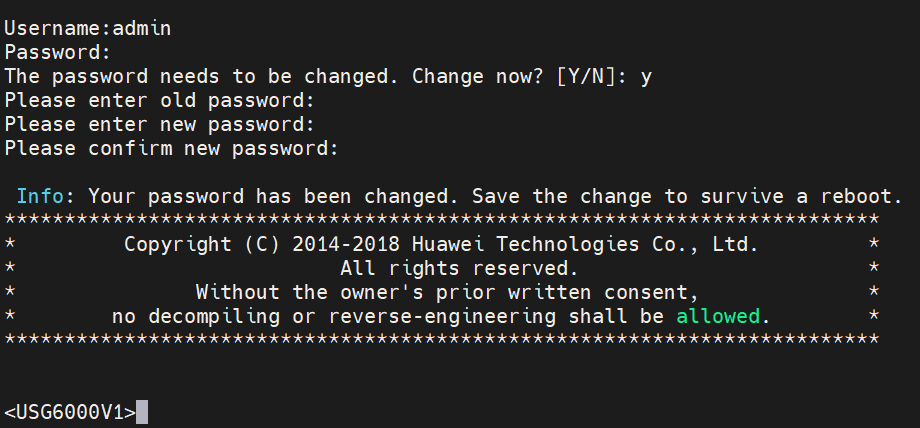Click the word "admin" after Username
Viewport: 920px width, 428px height.
pos(141,28)
